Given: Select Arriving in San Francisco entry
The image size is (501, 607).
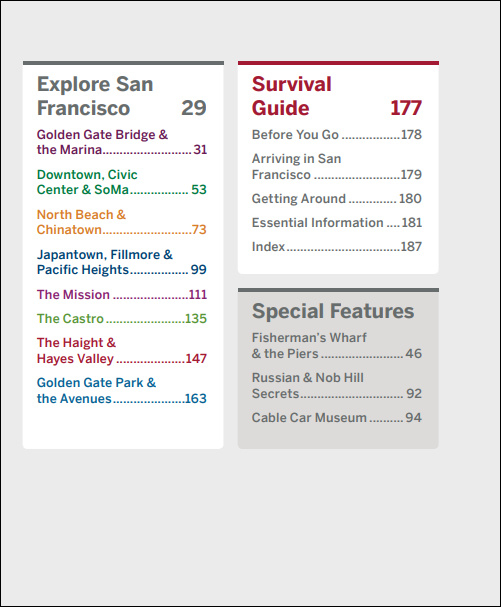Looking at the screenshot, I should [336, 166].
